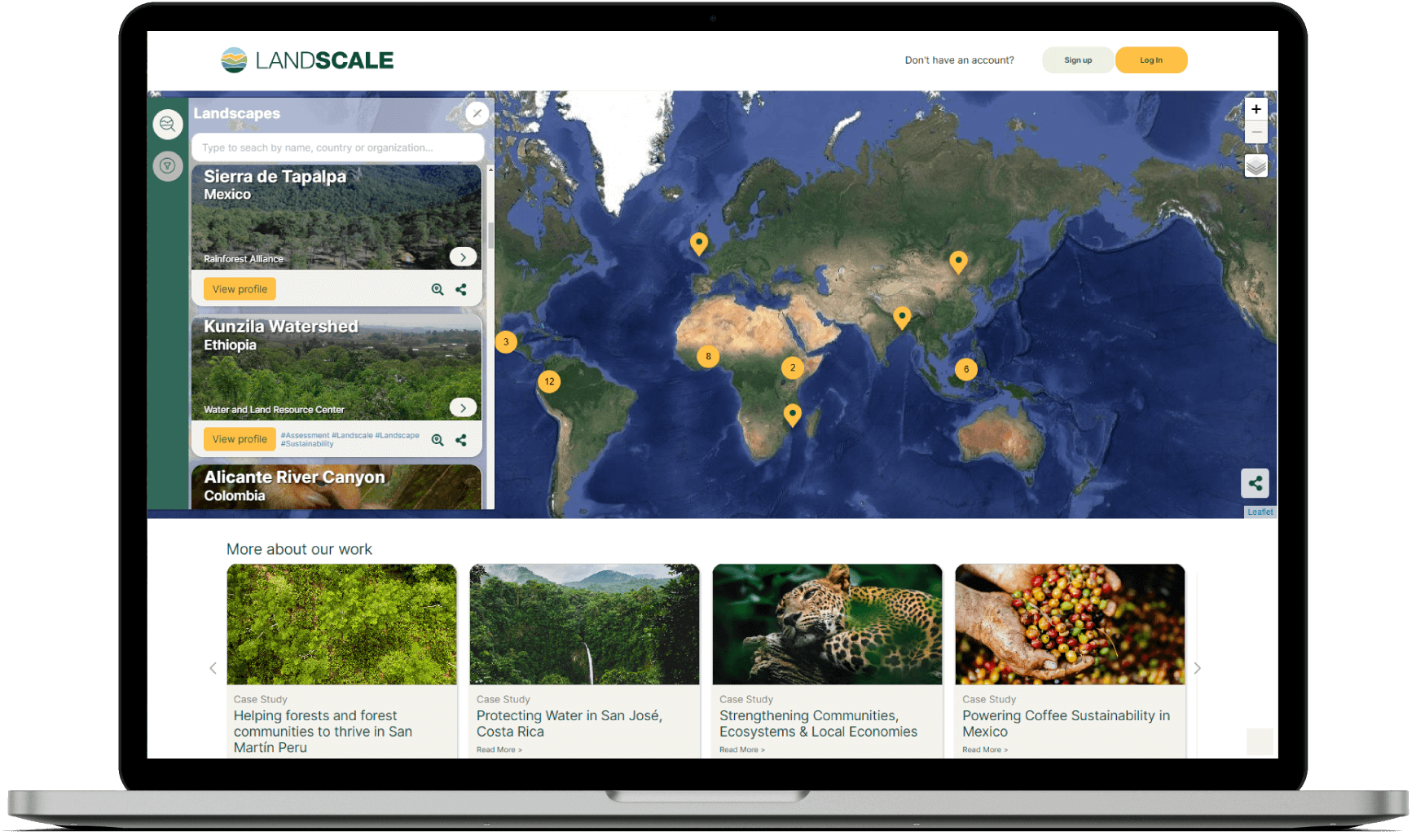Screen dimensions: 1416x840
Task: Zoom to Sierra de Tapalpa on map
Action: click(438, 289)
